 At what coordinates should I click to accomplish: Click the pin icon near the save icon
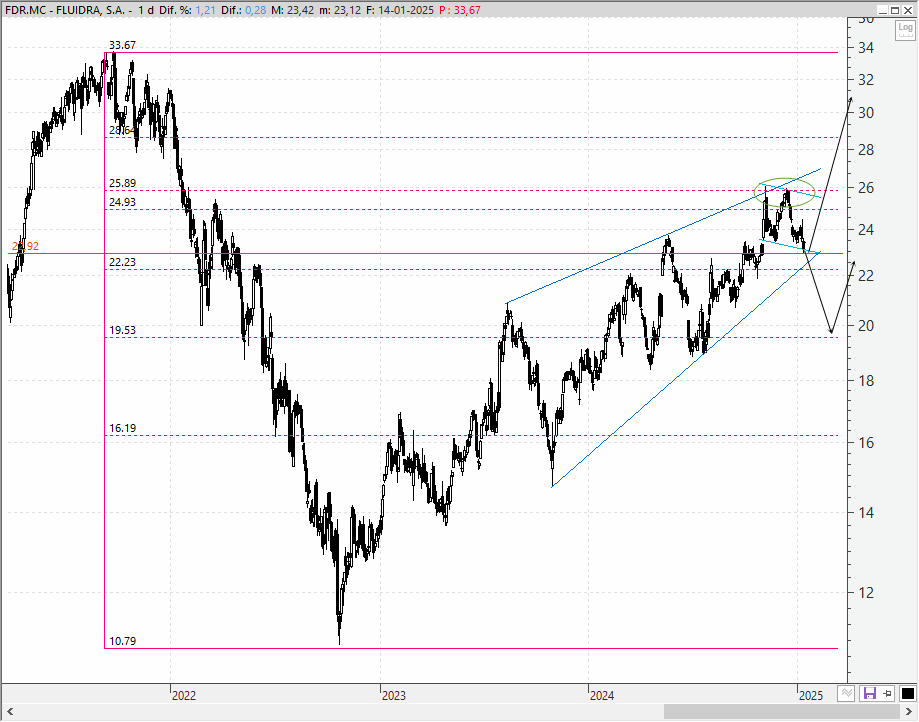click(x=887, y=694)
